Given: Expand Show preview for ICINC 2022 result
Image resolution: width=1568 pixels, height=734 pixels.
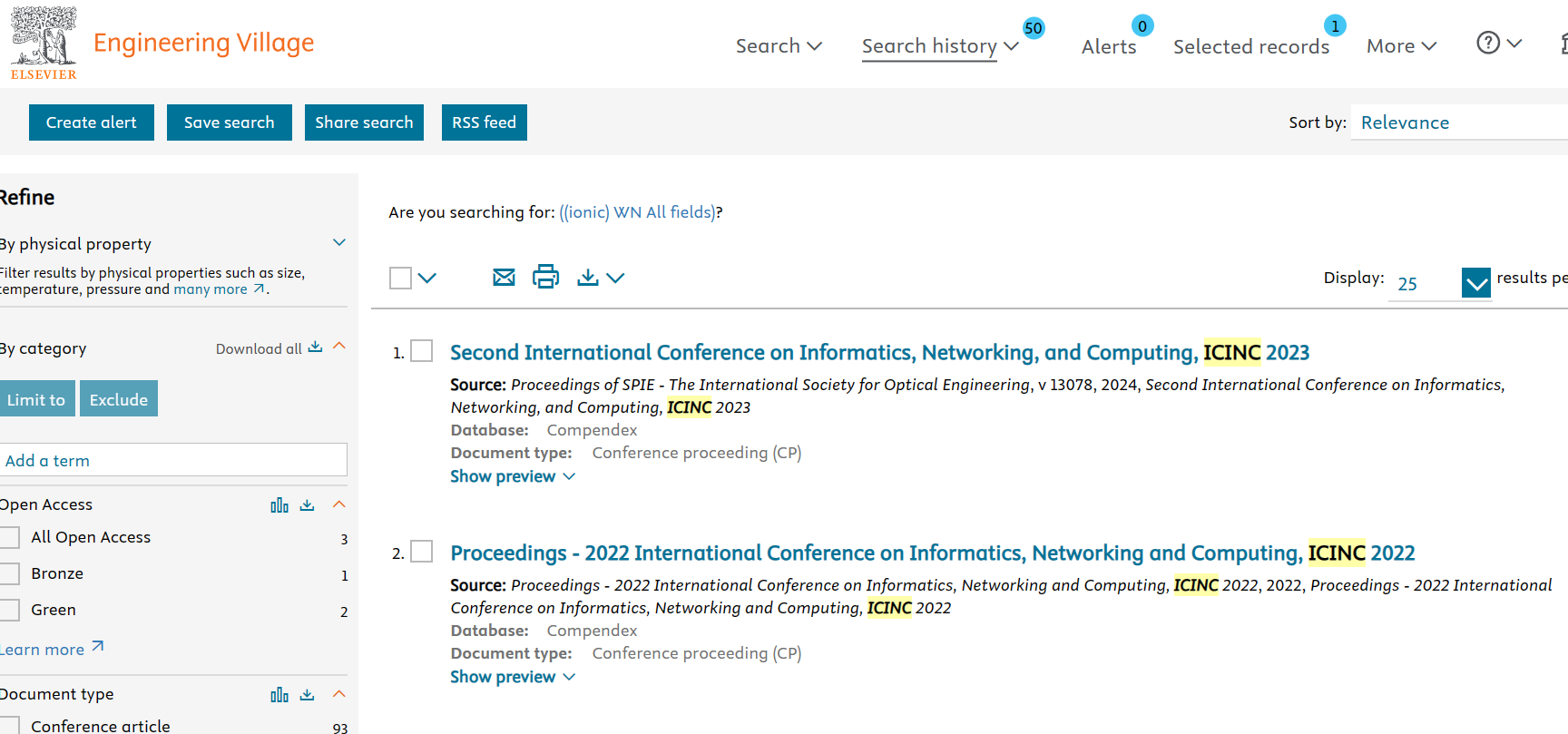Looking at the screenshot, I should 513,677.
